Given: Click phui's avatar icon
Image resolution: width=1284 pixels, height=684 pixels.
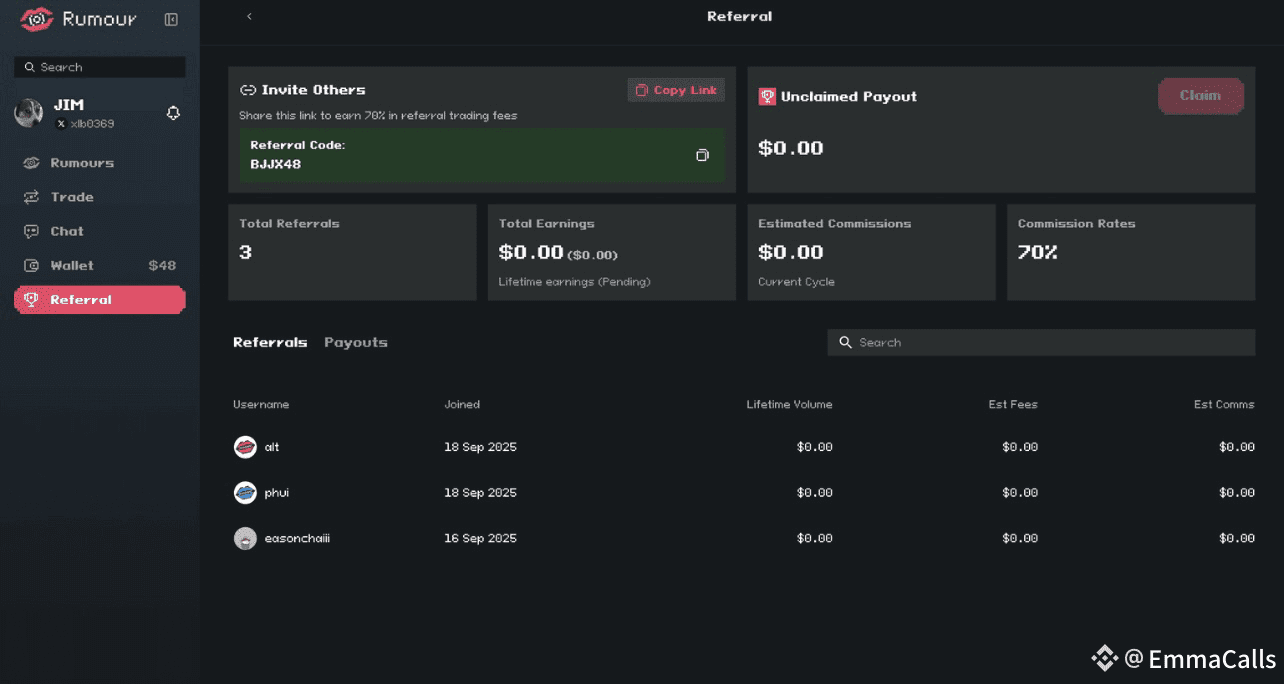Looking at the screenshot, I should tap(245, 492).
